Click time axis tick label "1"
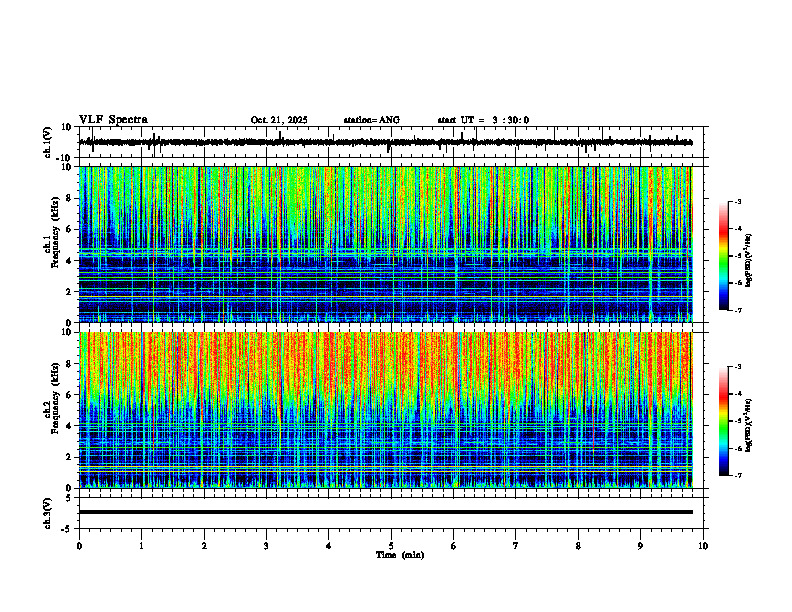The image size is (792, 612). pos(141,546)
